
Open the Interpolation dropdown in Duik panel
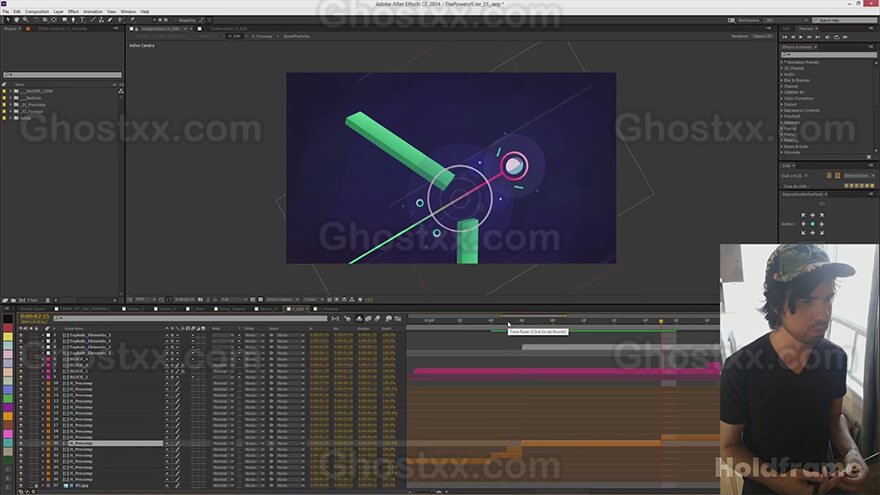[860, 176]
